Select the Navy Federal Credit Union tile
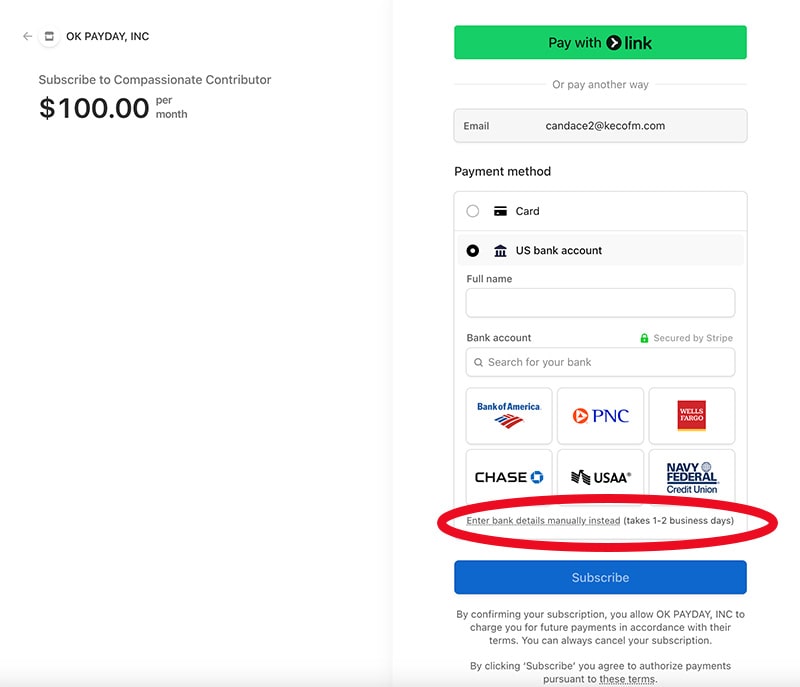 pos(691,477)
